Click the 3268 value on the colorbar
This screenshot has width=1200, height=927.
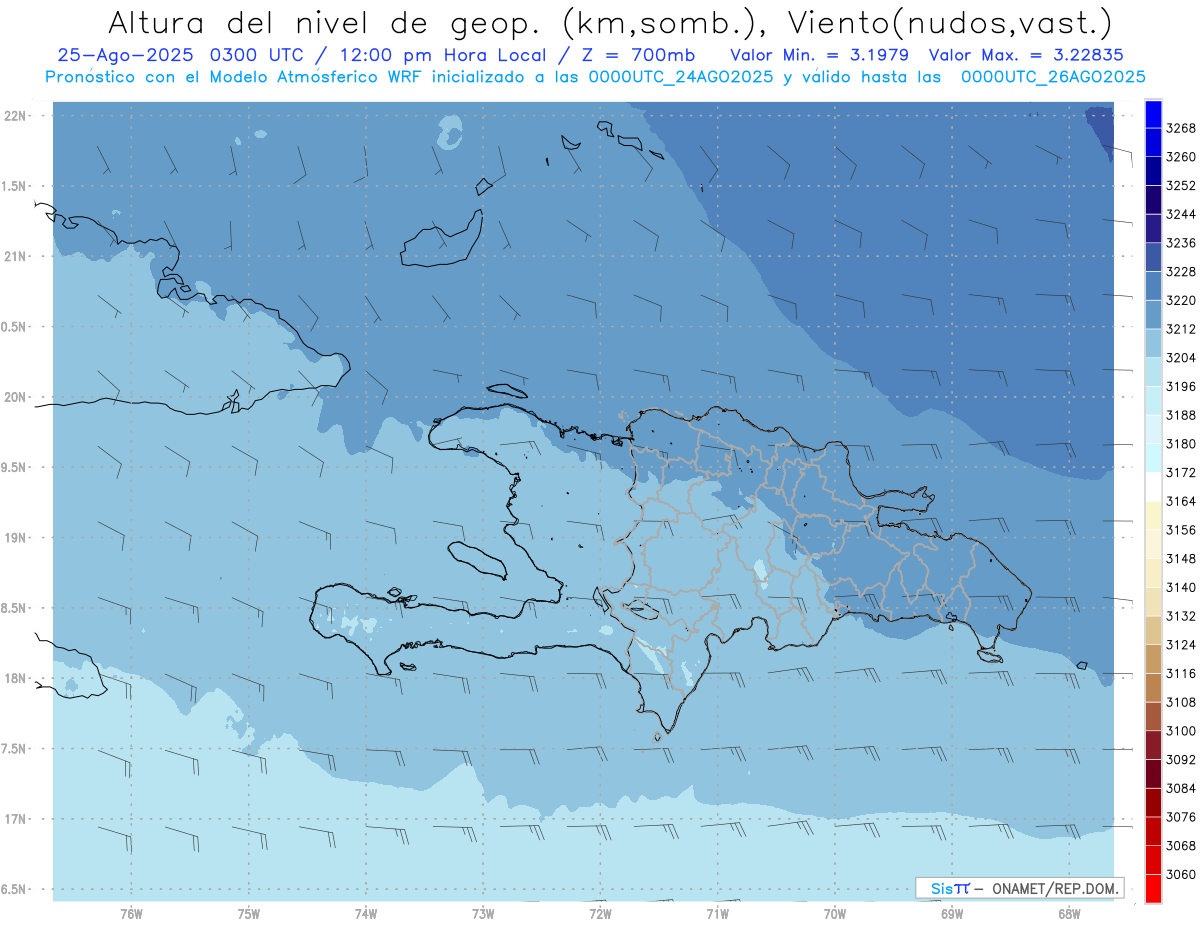1181,128
